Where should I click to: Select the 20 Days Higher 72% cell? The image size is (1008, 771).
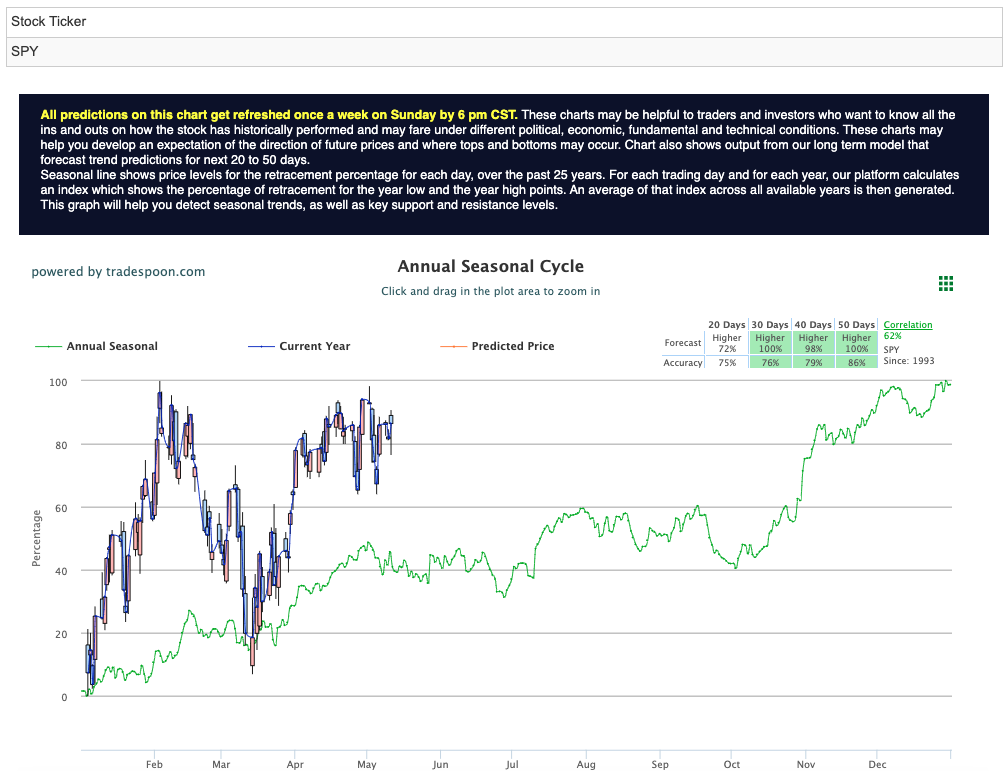(x=727, y=343)
